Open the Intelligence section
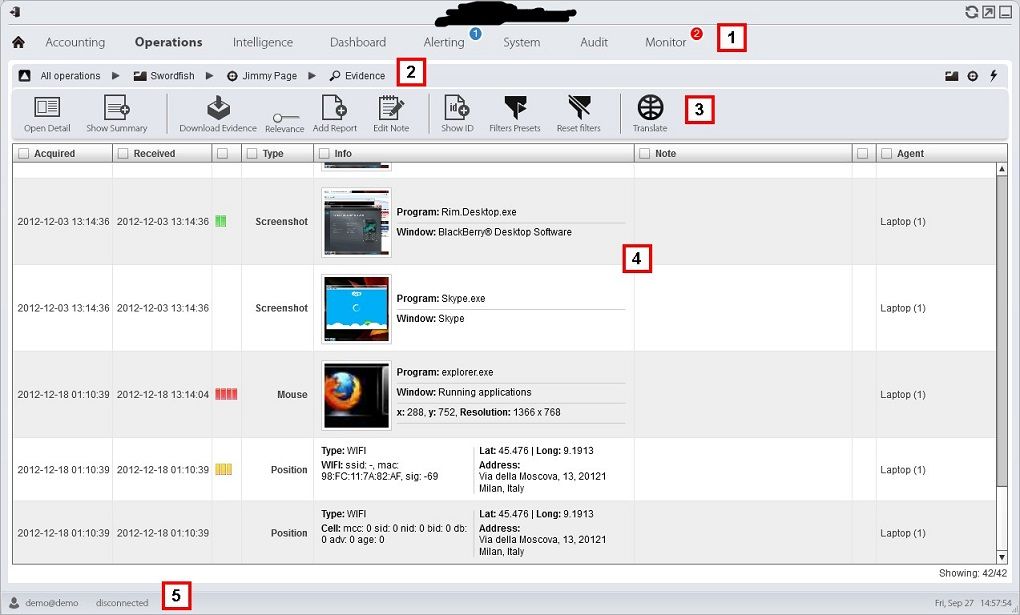Screen dimensions: 1020x615 click(263, 42)
